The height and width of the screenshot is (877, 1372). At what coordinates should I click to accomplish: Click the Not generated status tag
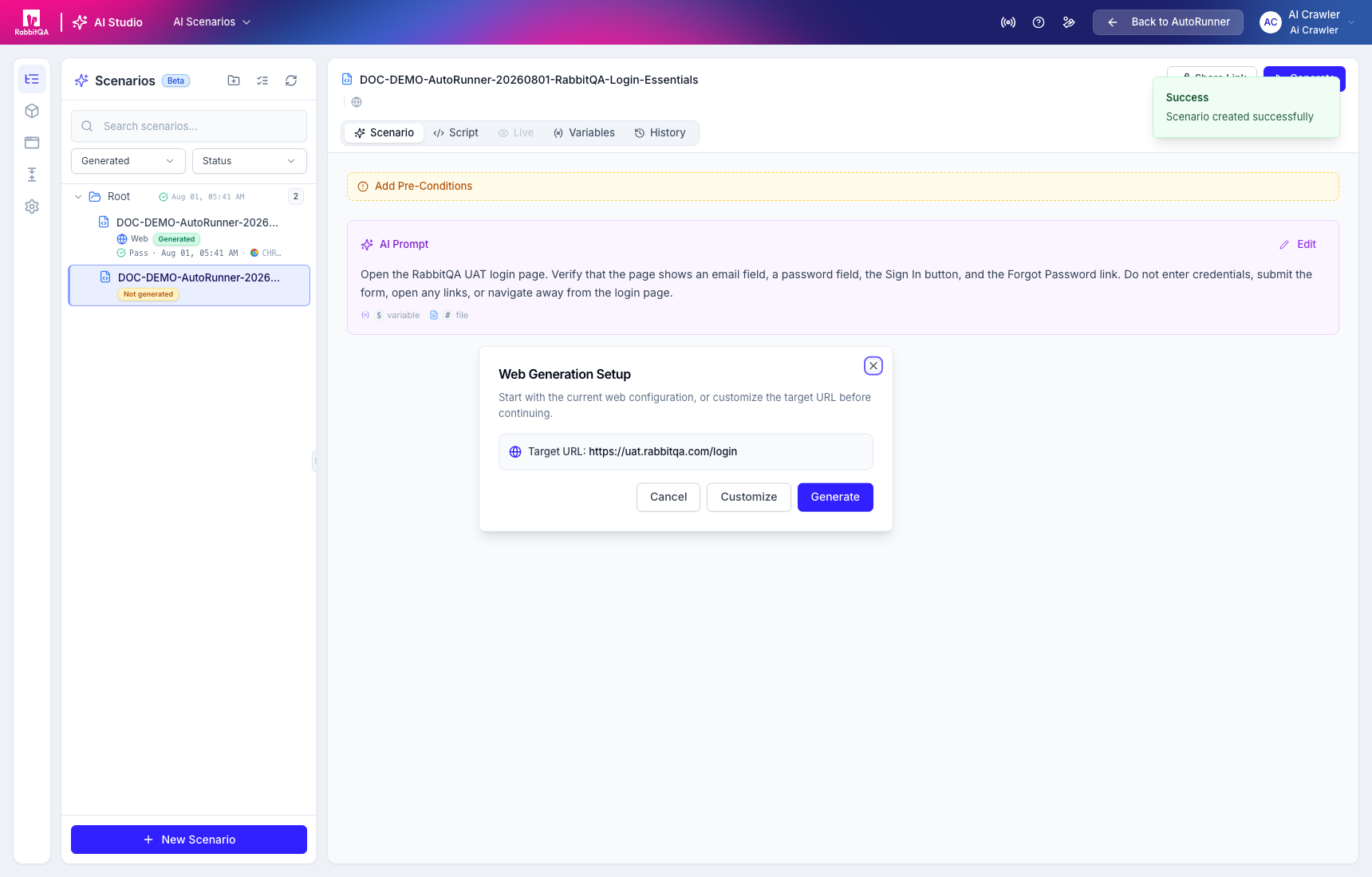pos(148,294)
